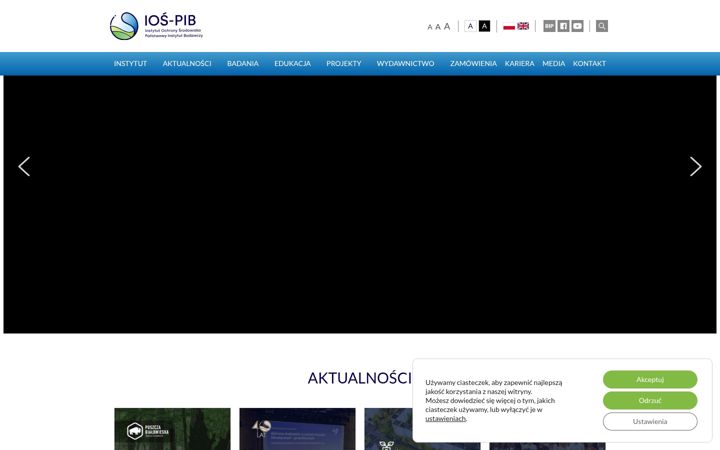
Task: Select the smallest font size A
Action: point(430,27)
